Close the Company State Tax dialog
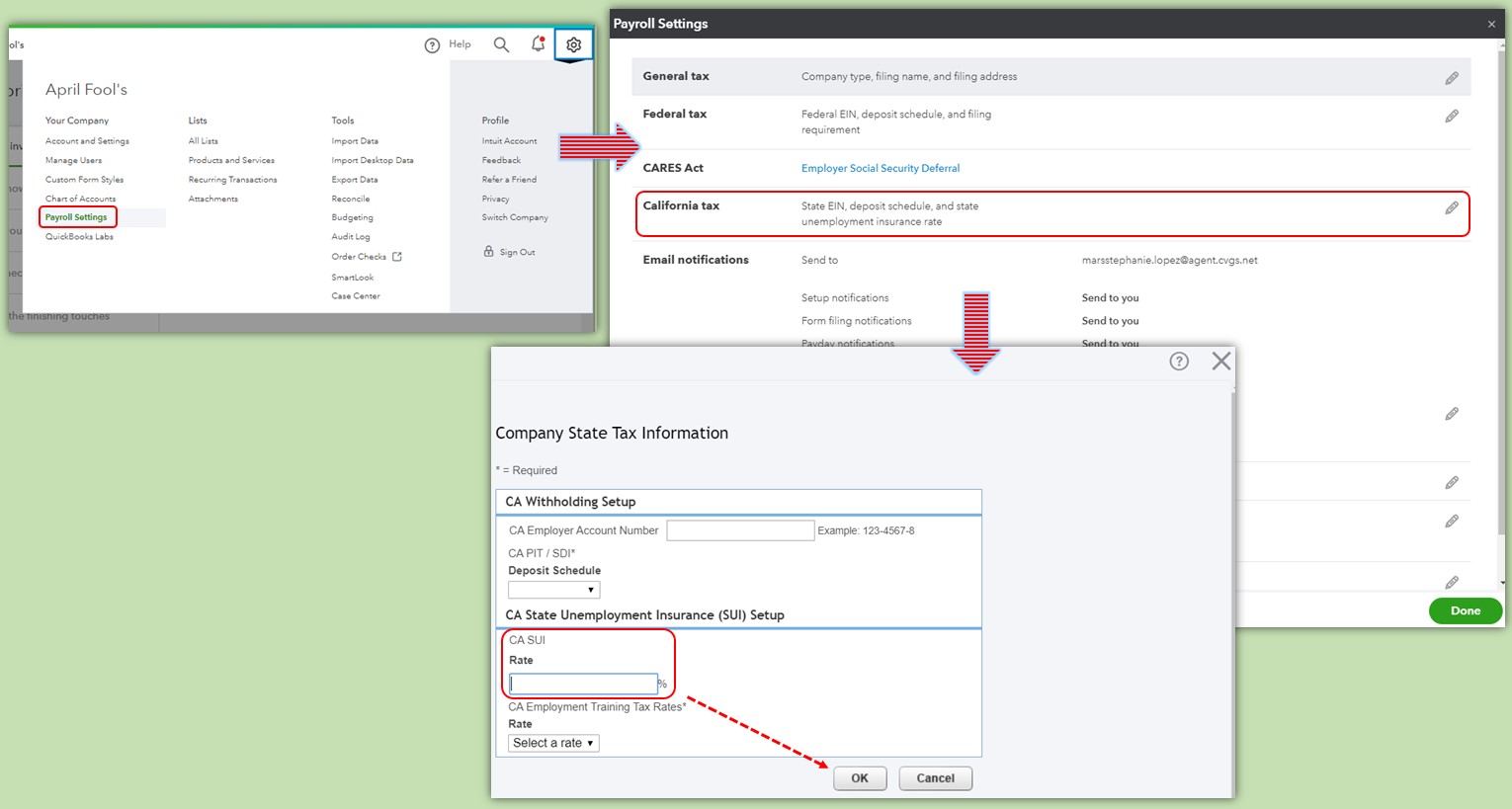The width and height of the screenshot is (1512, 809). pyautogui.click(x=1221, y=361)
